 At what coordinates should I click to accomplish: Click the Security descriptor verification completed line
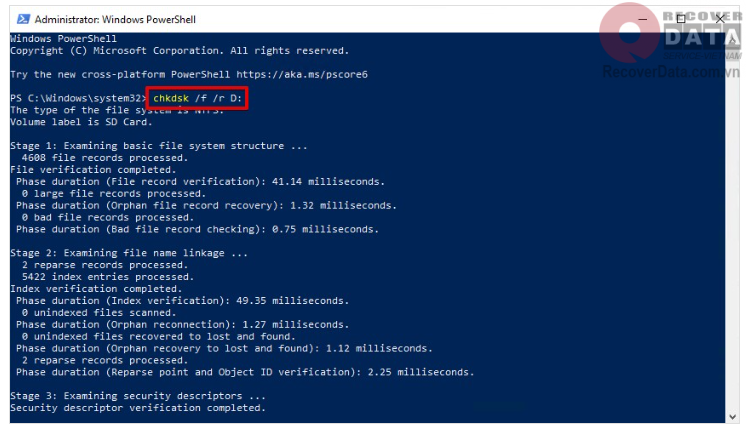[137, 408]
